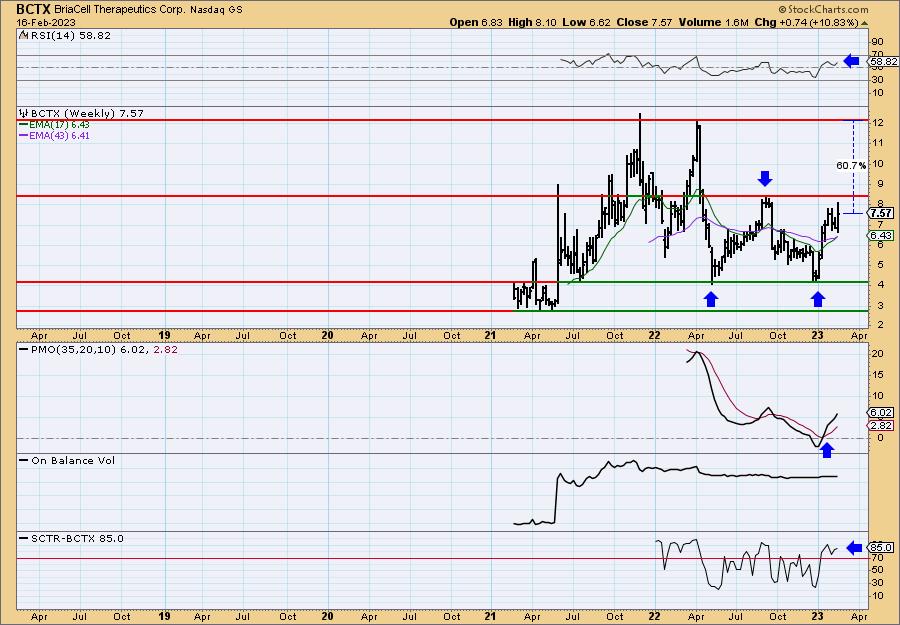Viewport: 900px width, 625px height.
Task: Click the BCTX ticker symbol in the header
Action: point(34,9)
